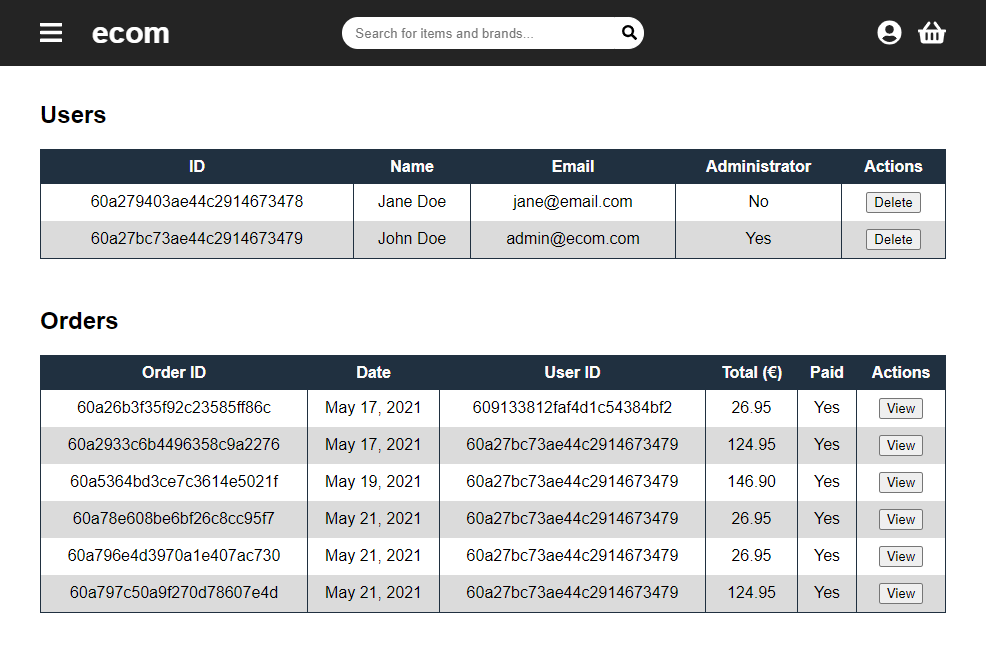986x657 pixels.
Task: Click Paid value of order 60a796e4d3970a1e407ac730
Action: pos(826,556)
